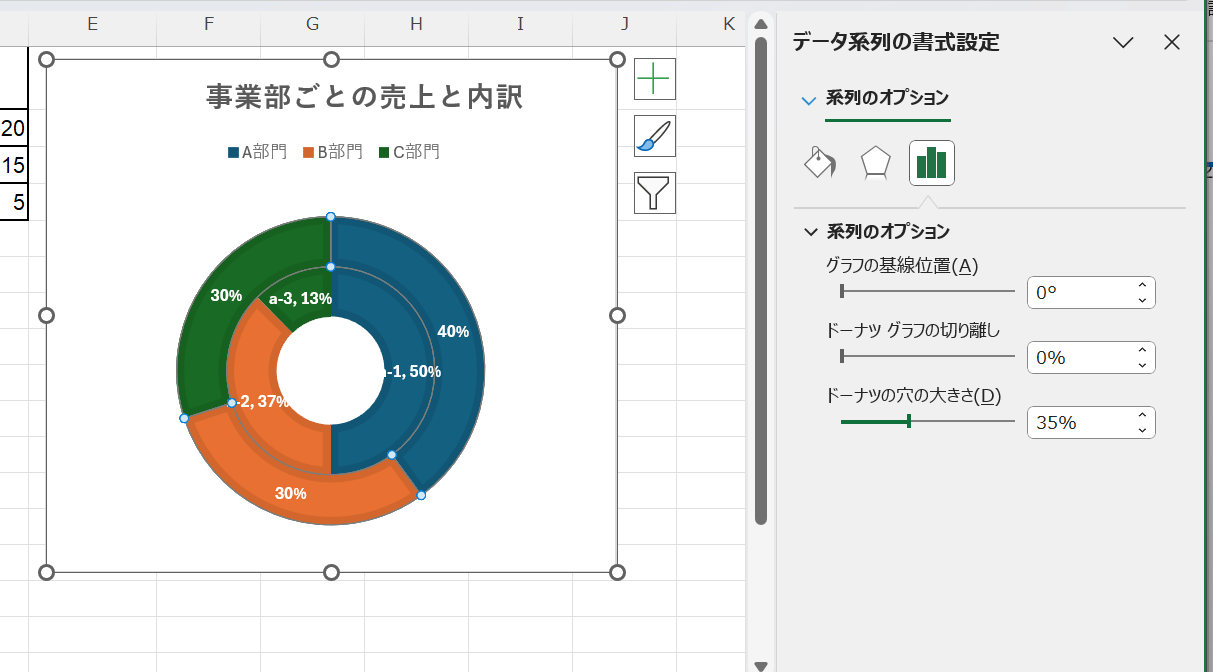Click the A部門 legend entry
The height and width of the screenshot is (672, 1213).
click(x=258, y=152)
